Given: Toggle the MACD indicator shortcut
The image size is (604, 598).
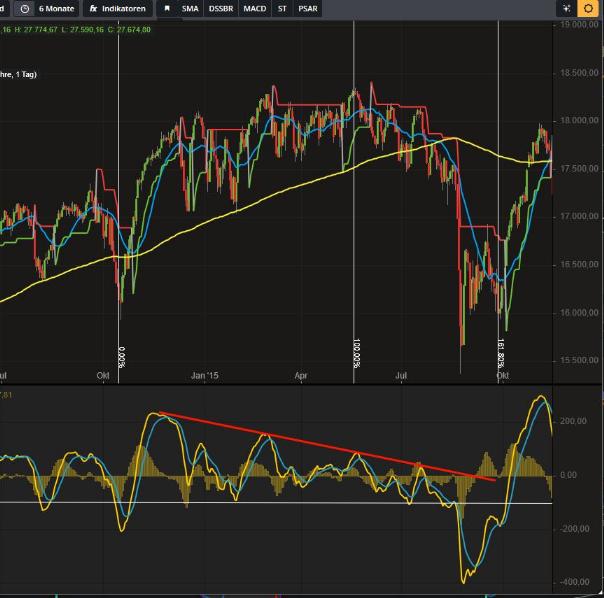Looking at the screenshot, I should [x=254, y=8].
